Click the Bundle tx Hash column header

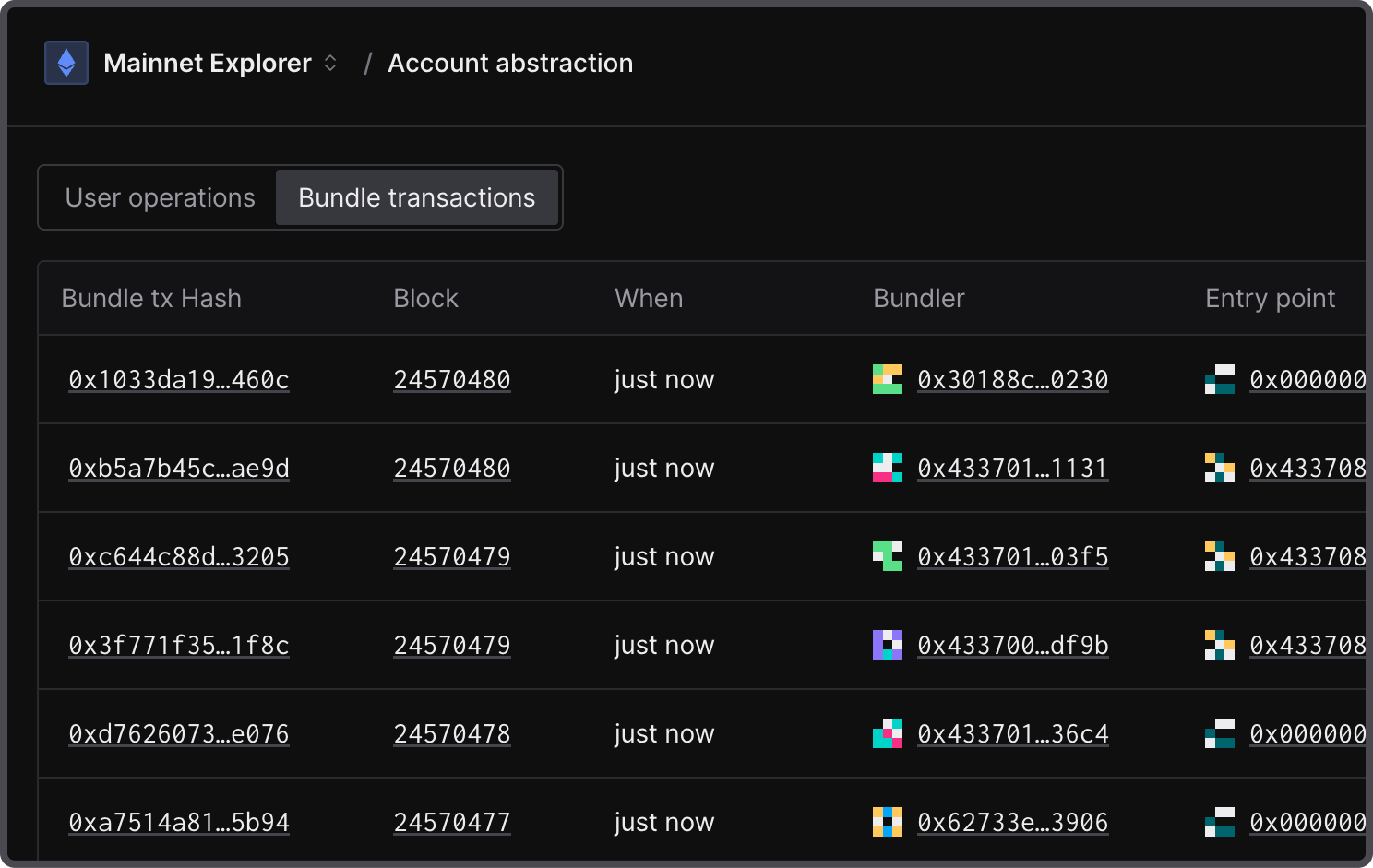tap(151, 298)
